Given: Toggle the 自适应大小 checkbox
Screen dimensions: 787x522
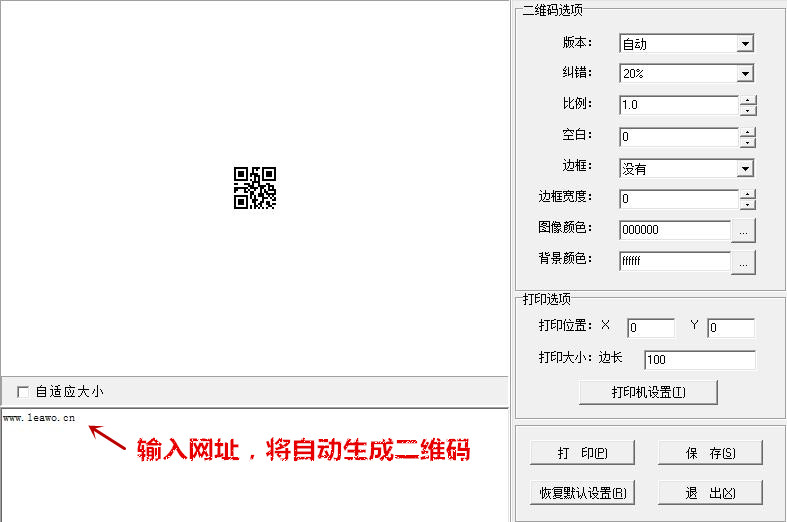Looking at the screenshot, I should tap(23, 392).
